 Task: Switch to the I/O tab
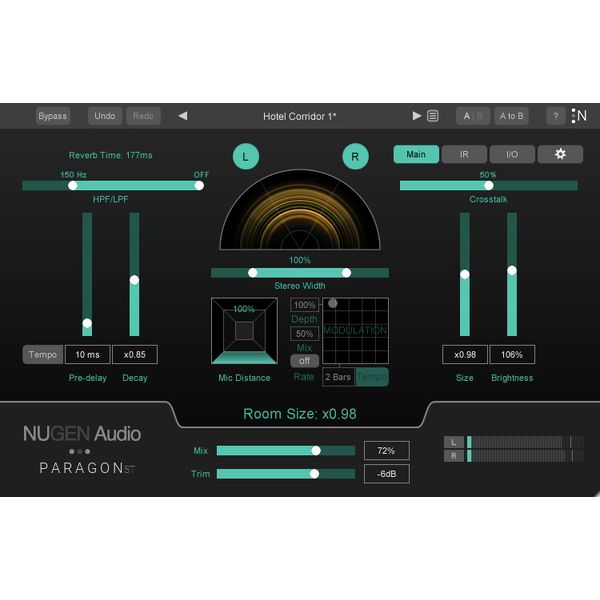coord(512,154)
